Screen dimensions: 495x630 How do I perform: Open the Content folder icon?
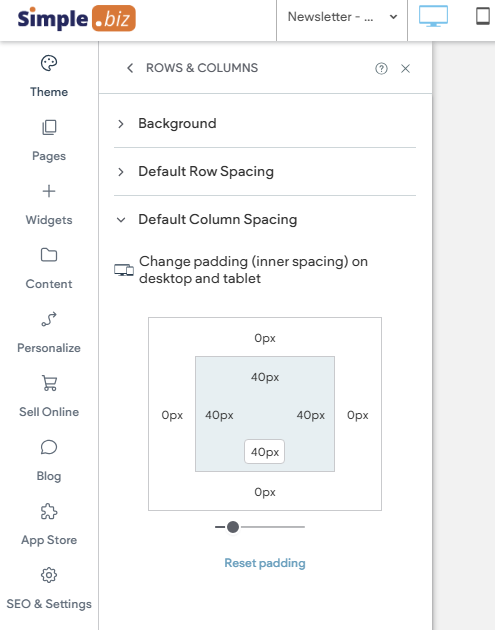click(49, 255)
